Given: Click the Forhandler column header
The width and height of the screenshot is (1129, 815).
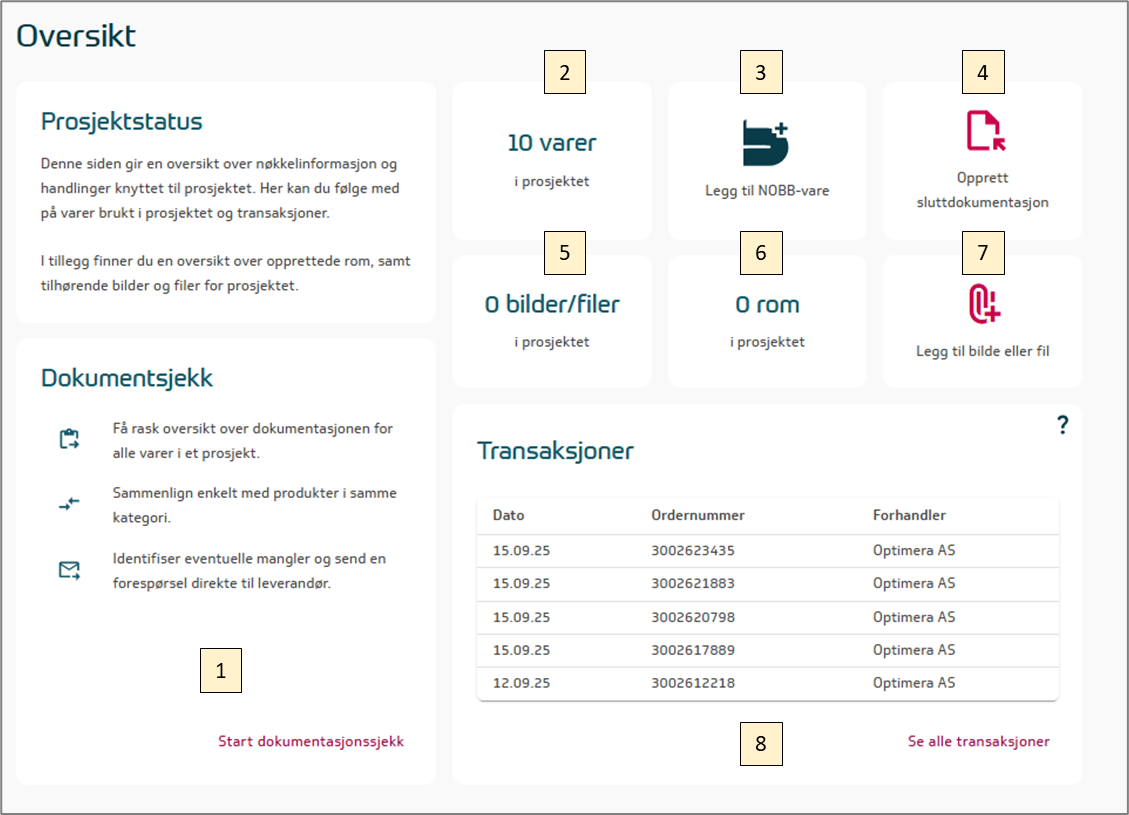Looking at the screenshot, I should (909, 516).
